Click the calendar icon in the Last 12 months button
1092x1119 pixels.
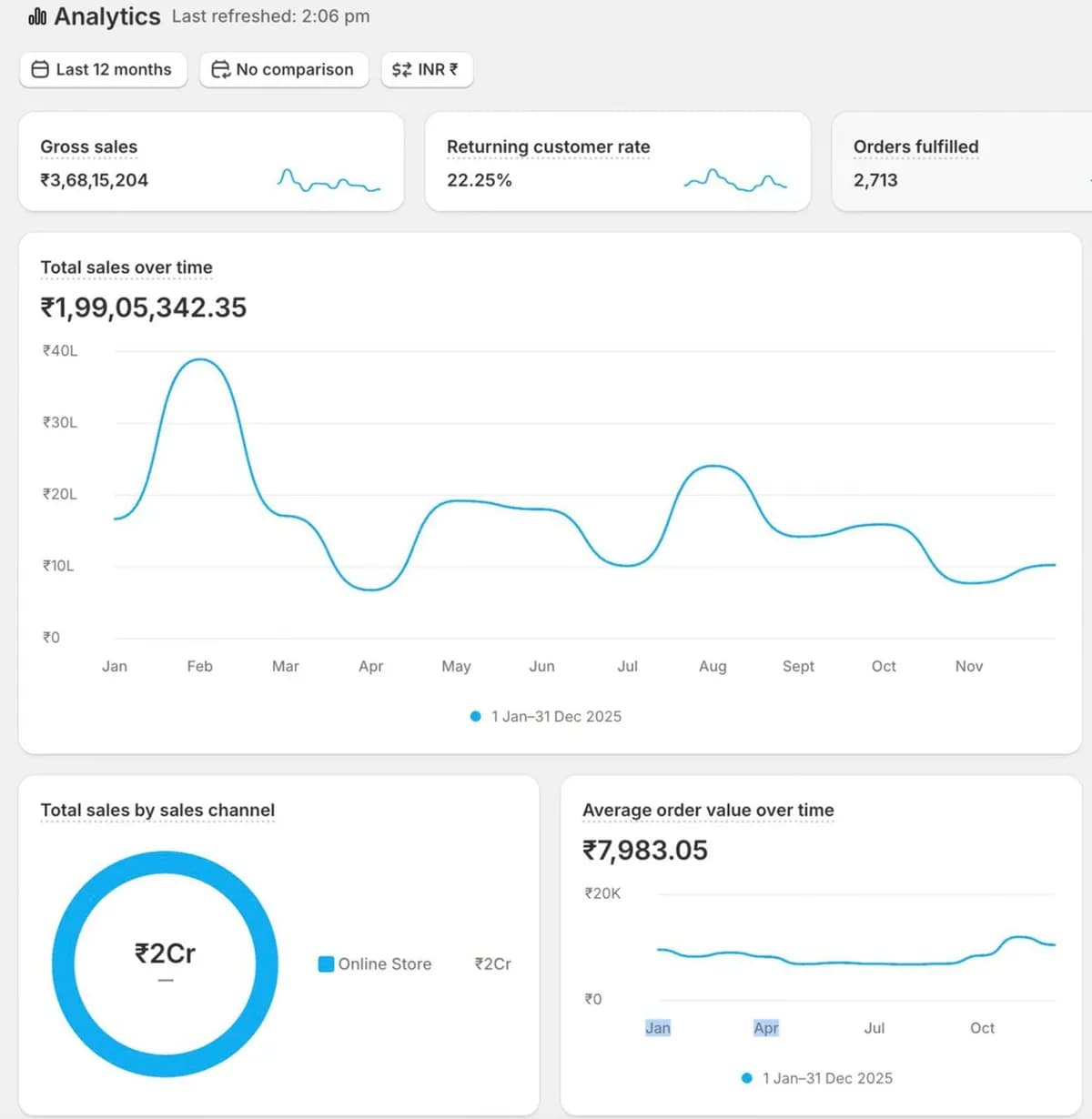40,69
